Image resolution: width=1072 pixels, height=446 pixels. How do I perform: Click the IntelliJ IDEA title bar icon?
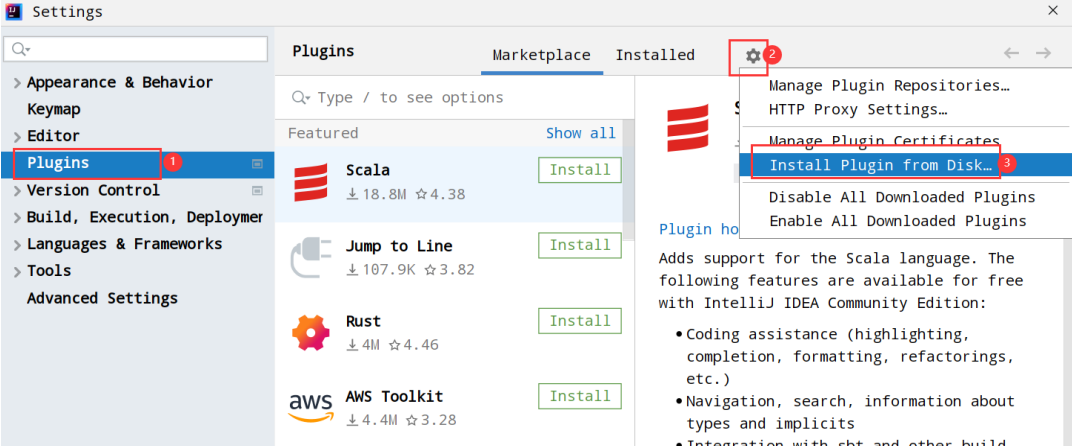(16, 11)
